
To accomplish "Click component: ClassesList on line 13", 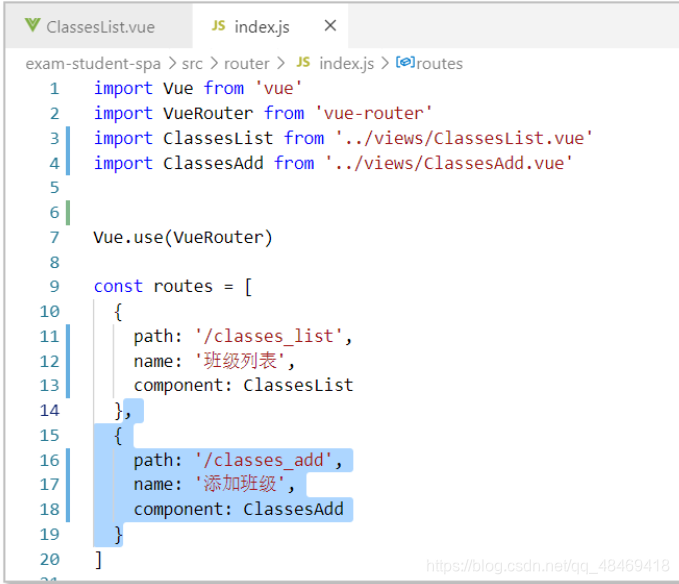I will [x=243, y=385].
